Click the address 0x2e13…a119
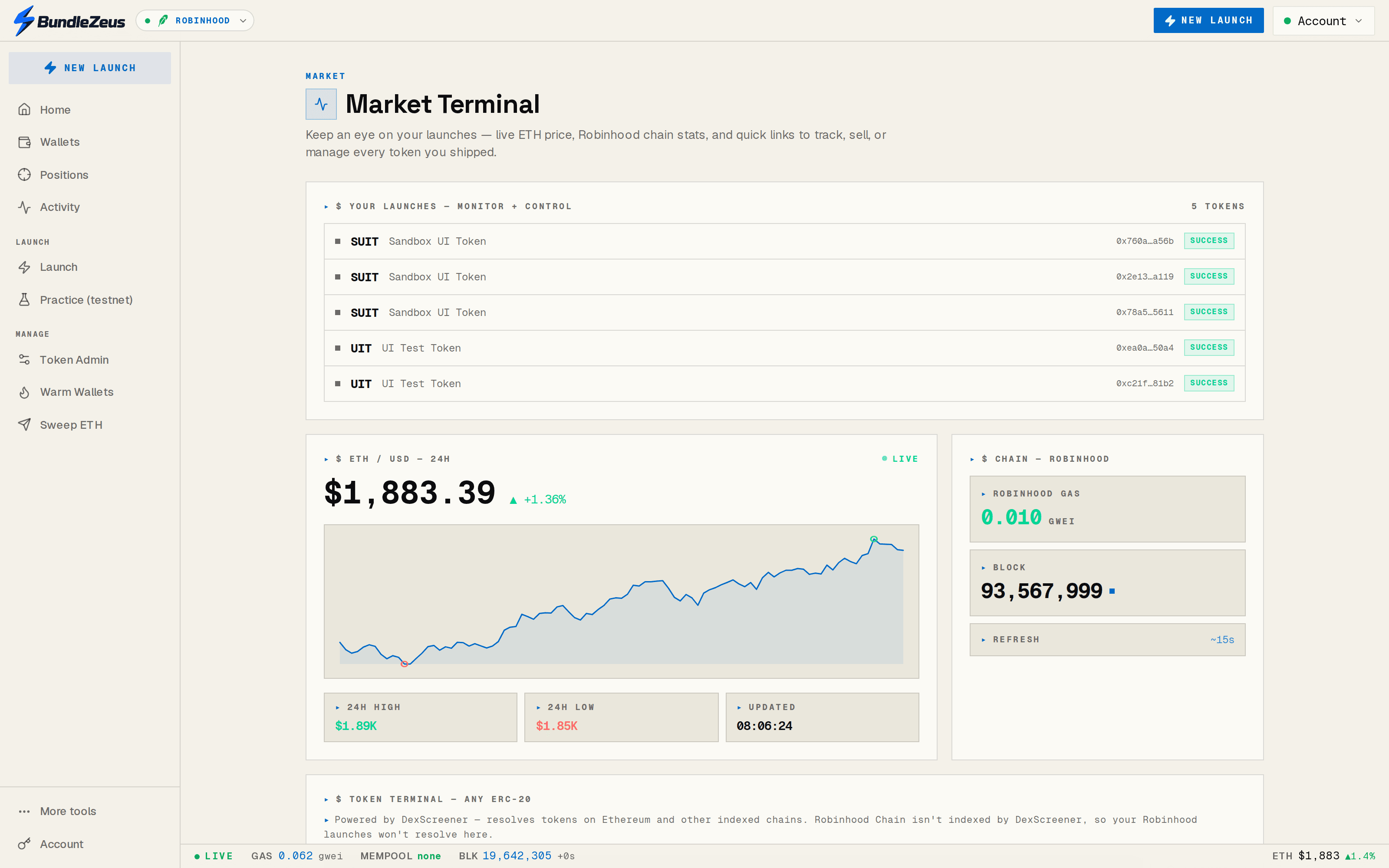The width and height of the screenshot is (1389, 868). (x=1145, y=277)
